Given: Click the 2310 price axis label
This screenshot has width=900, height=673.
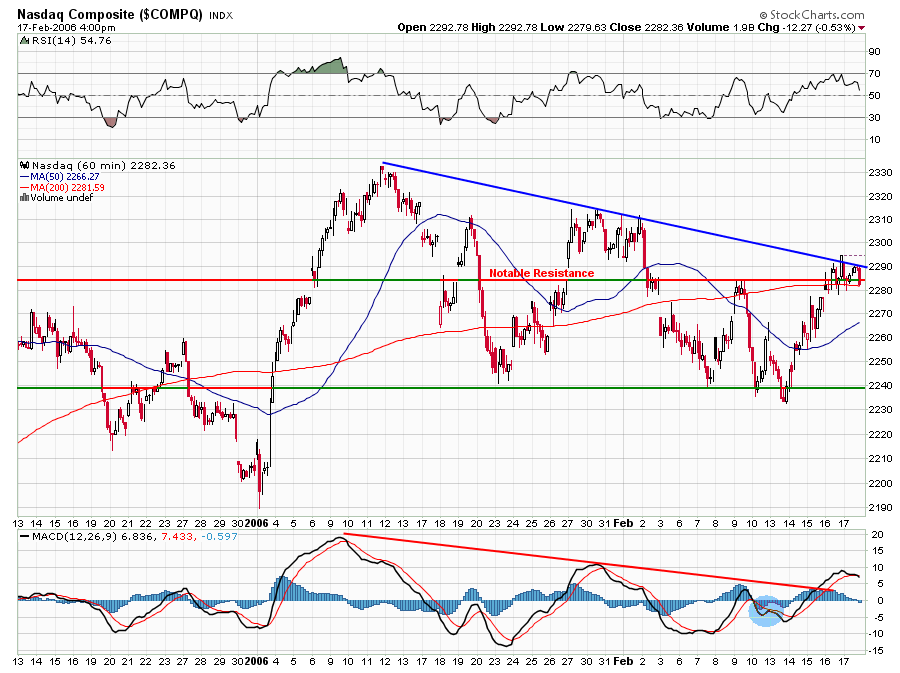Looking at the screenshot, I should [880, 220].
